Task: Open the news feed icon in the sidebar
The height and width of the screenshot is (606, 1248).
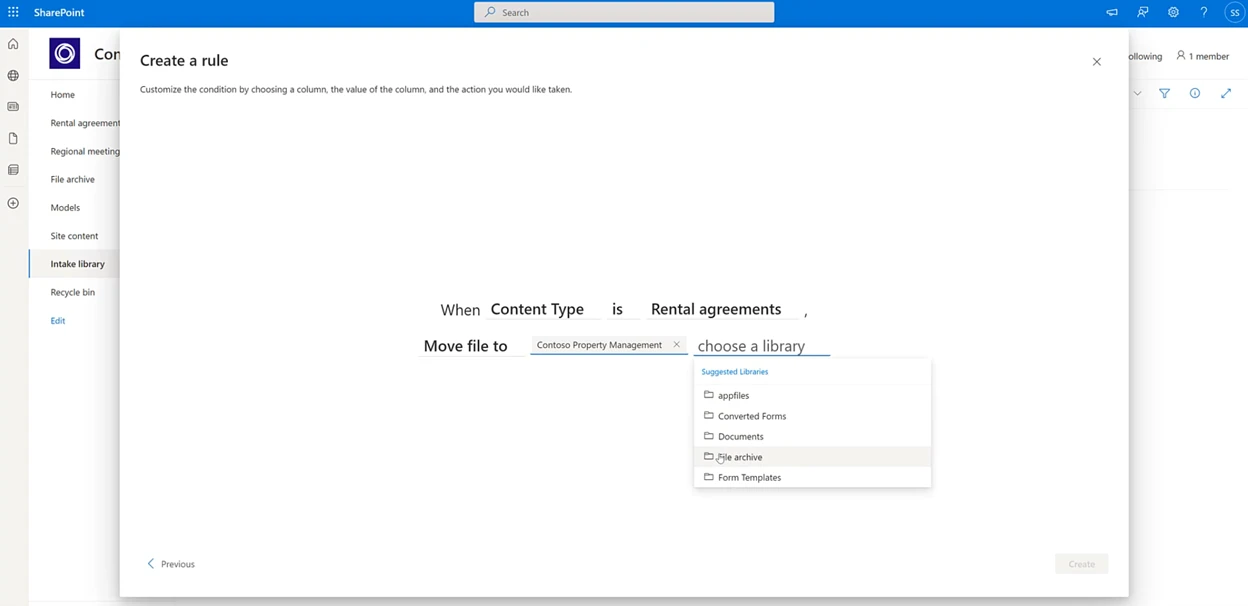Action: click(x=13, y=106)
